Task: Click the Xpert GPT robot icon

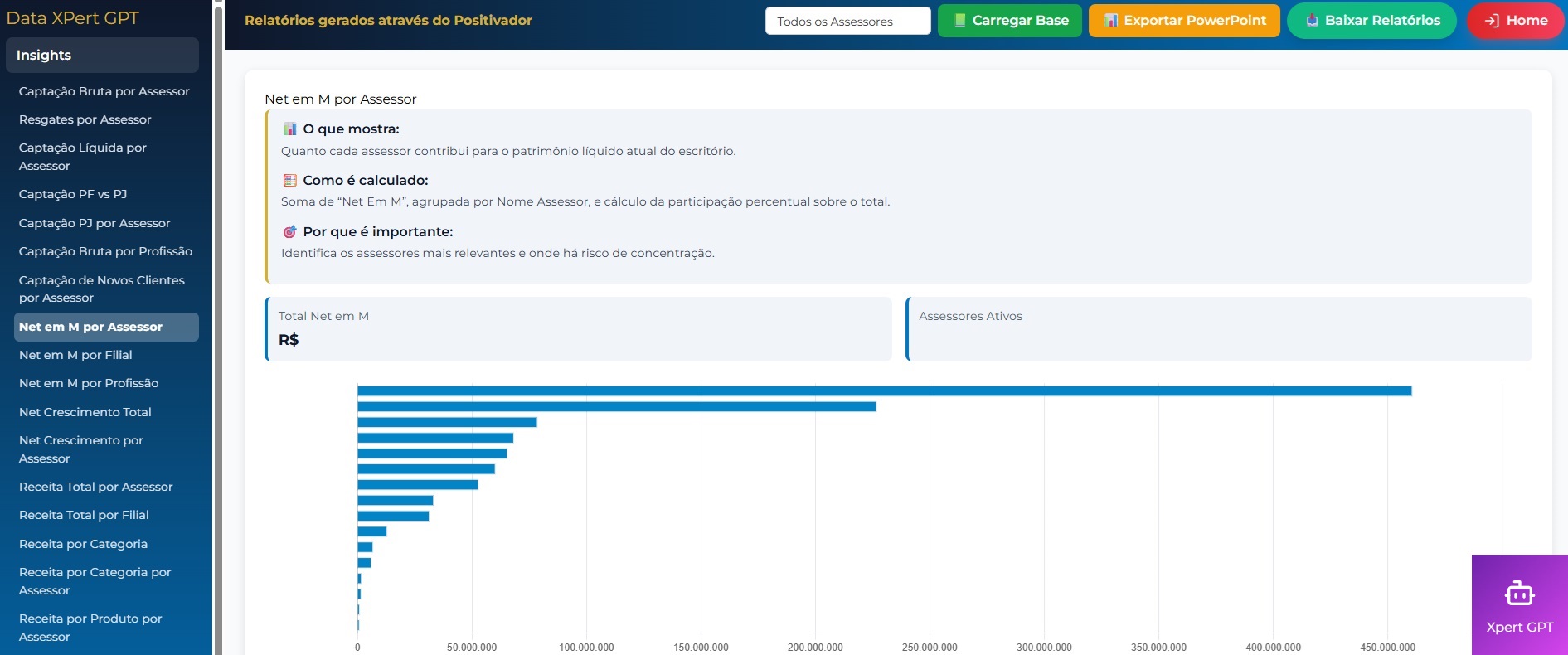Action: [1519, 594]
